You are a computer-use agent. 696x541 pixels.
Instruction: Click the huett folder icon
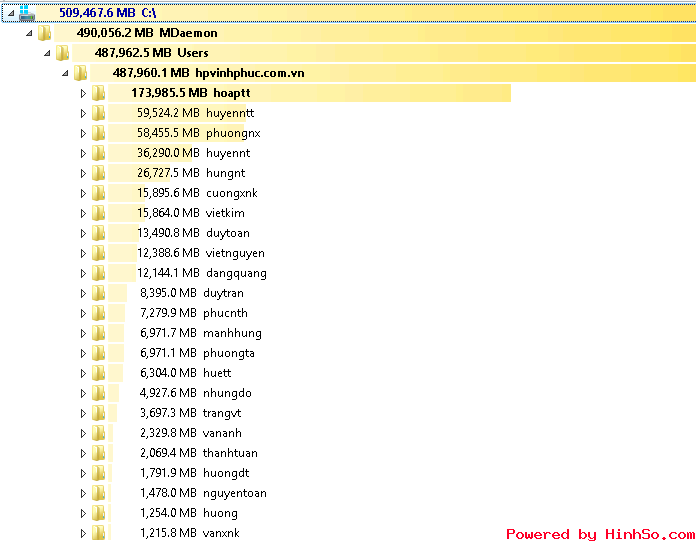[99, 373]
